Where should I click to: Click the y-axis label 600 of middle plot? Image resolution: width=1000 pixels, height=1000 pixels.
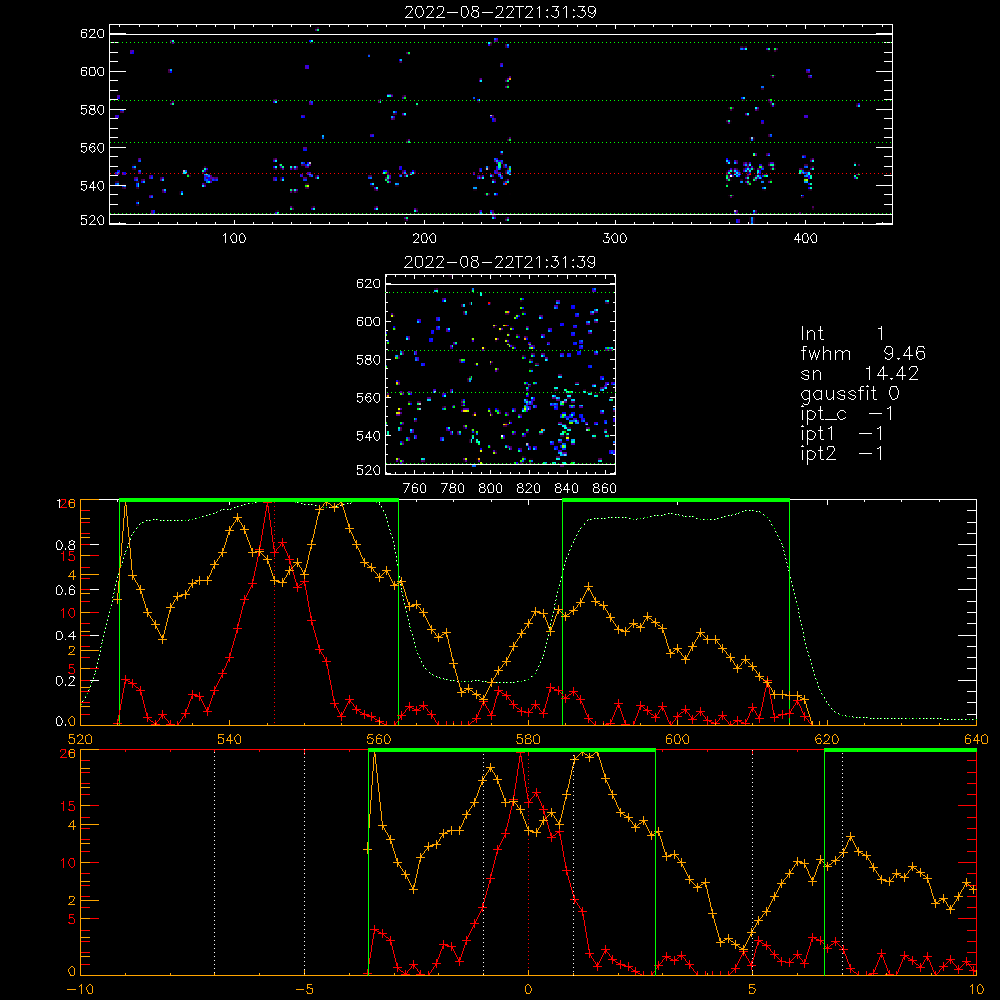pyautogui.click(x=368, y=321)
